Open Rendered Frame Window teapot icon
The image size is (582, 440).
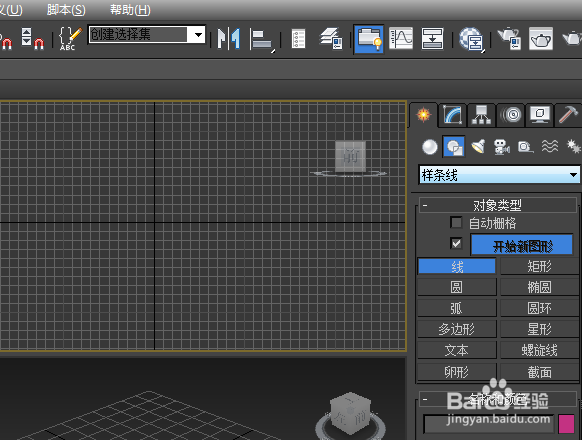coord(541,39)
